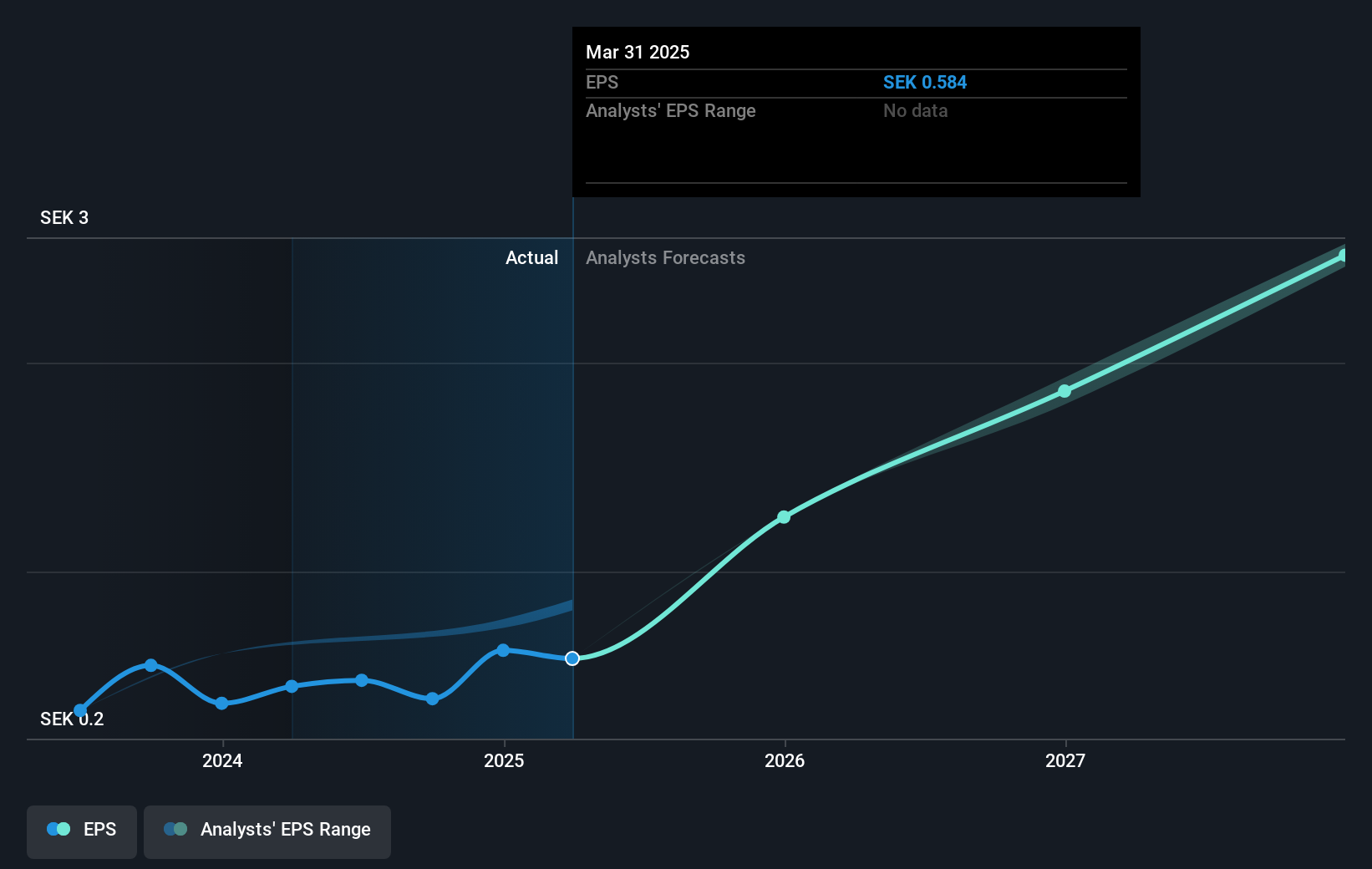Click the EPS data point in mid 2024
The height and width of the screenshot is (869, 1372).
tap(362, 680)
